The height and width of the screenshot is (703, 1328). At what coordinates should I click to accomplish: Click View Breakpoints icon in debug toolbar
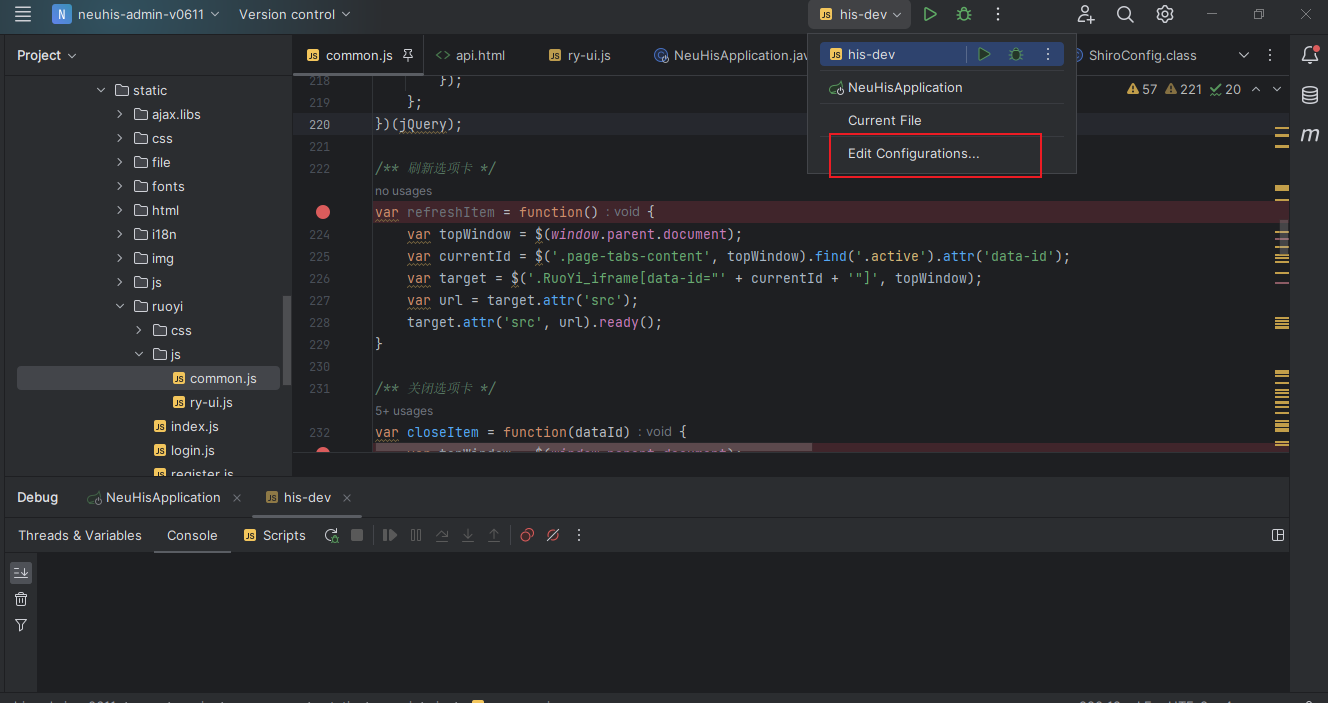coord(527,536)
